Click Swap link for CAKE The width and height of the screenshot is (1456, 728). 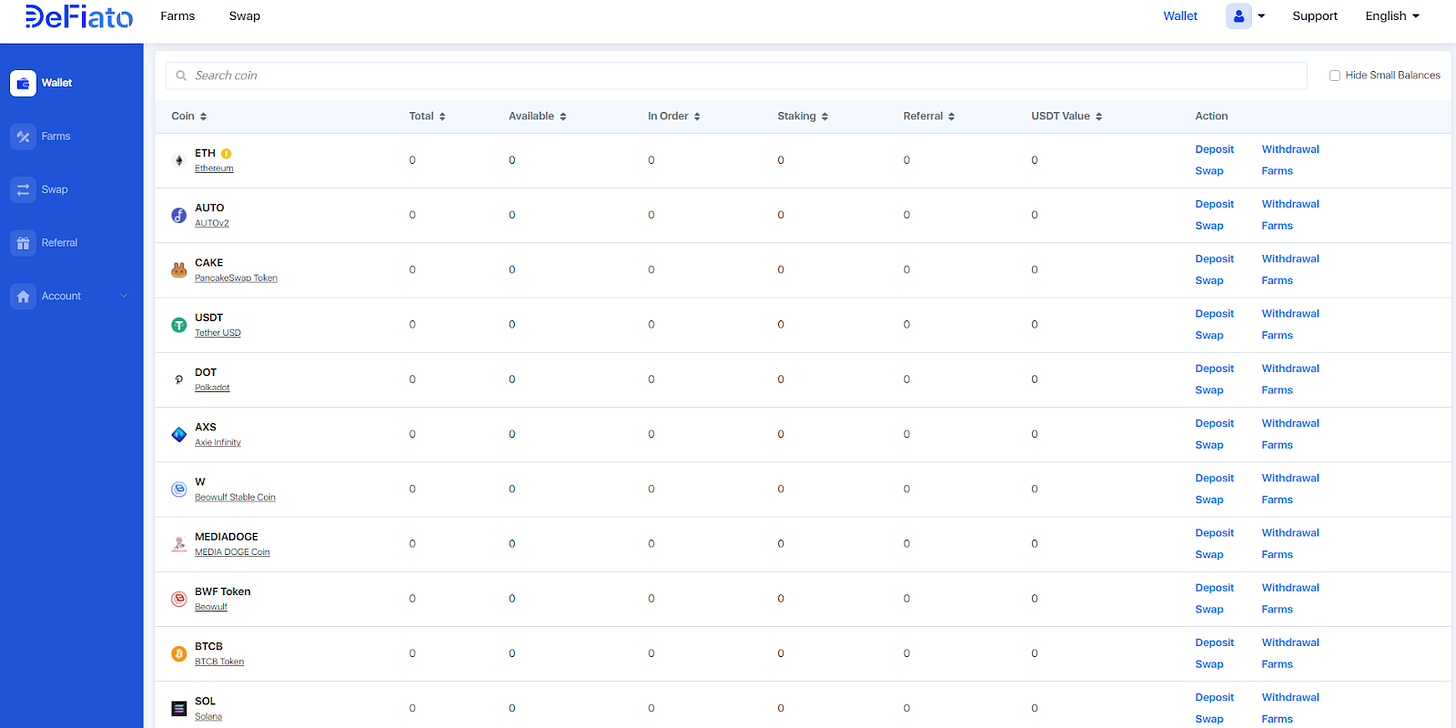point(1209,280)
